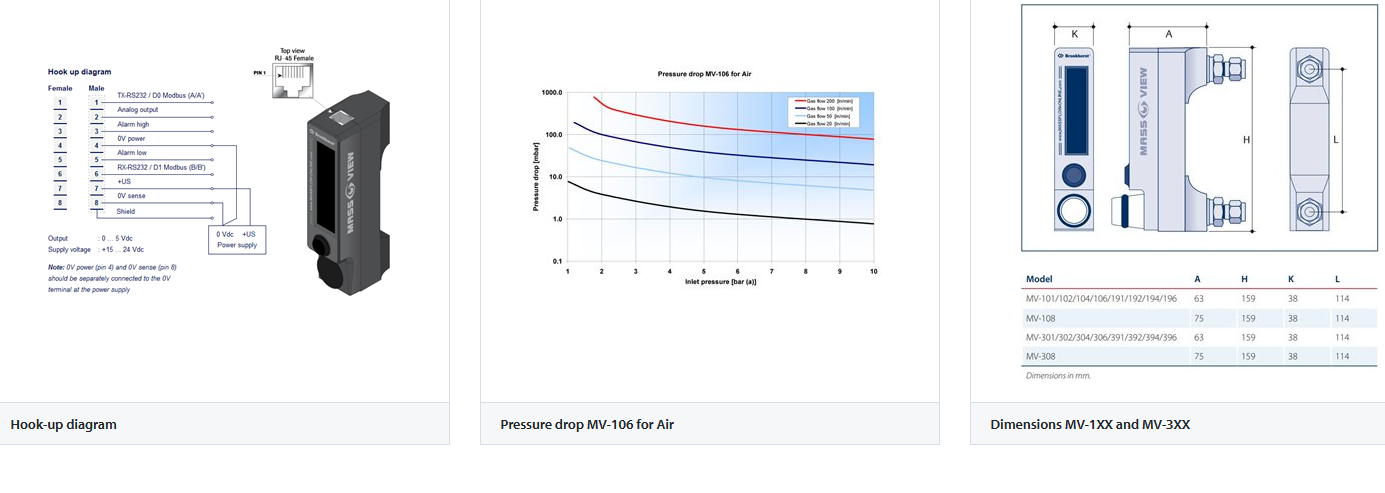This screenshot has height=493, width=1385.
Task: Click the Inlet pressure axis label
Action: click(x=720, y=282)
